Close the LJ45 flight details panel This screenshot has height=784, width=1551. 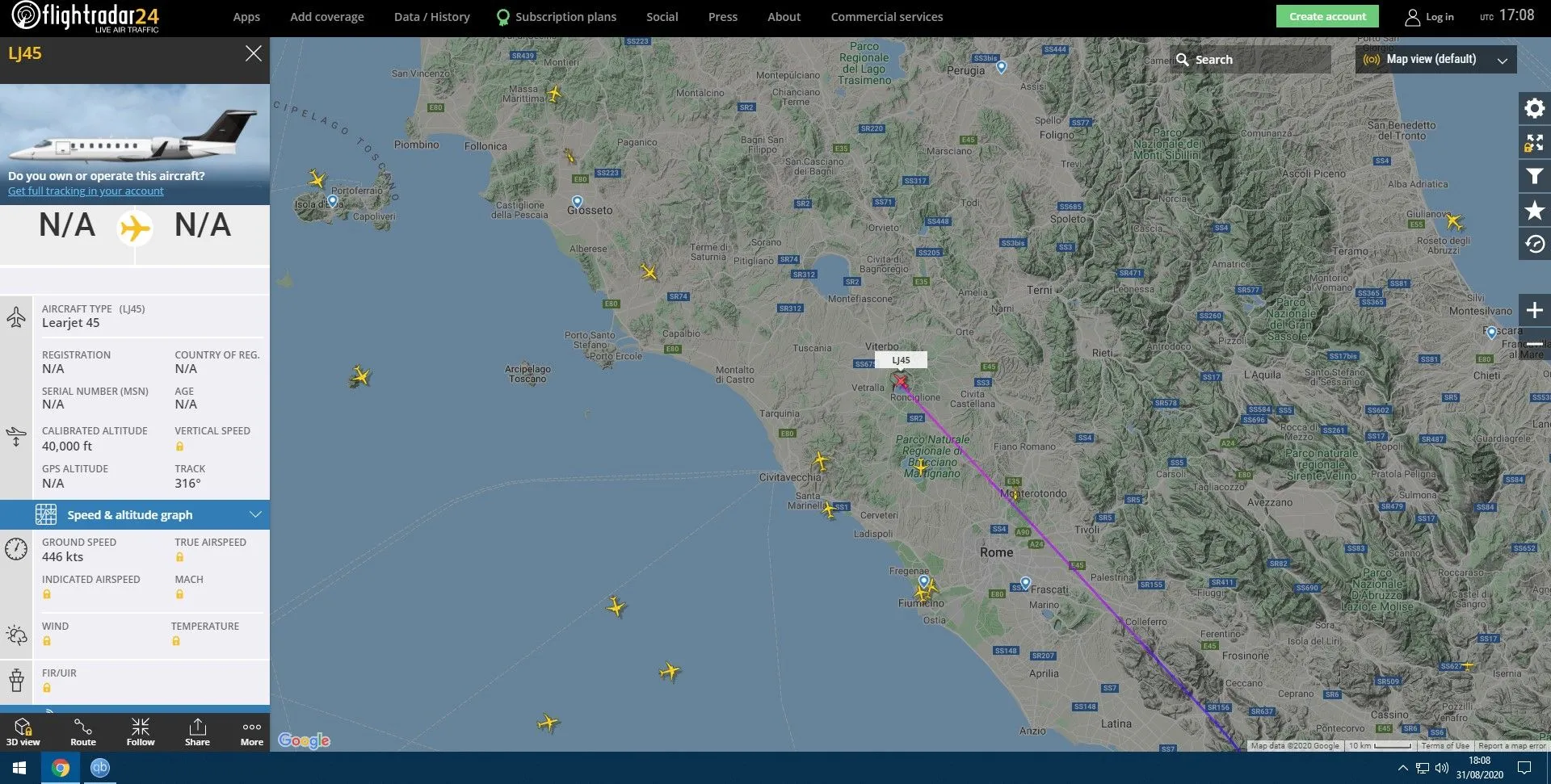click(x=253, y=53)
